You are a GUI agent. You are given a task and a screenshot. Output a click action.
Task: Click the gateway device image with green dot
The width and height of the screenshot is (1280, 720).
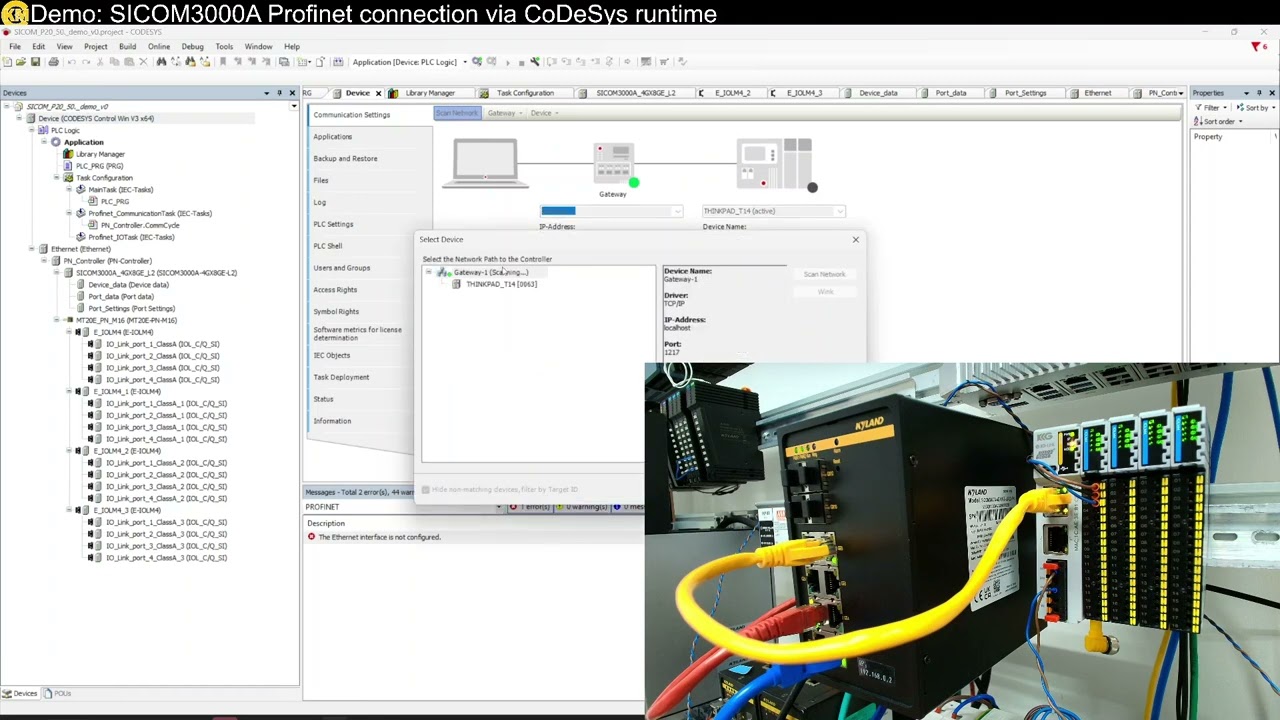(613, 165)
